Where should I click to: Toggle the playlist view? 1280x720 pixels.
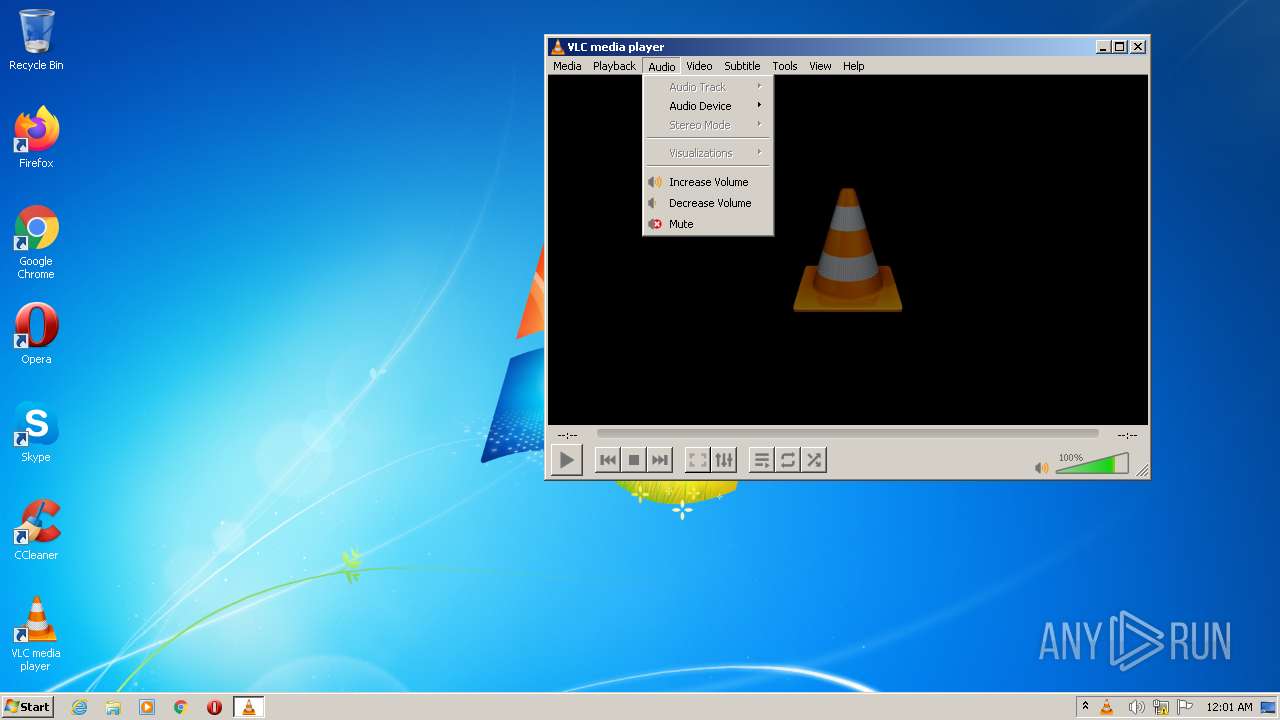click(762, 460)
